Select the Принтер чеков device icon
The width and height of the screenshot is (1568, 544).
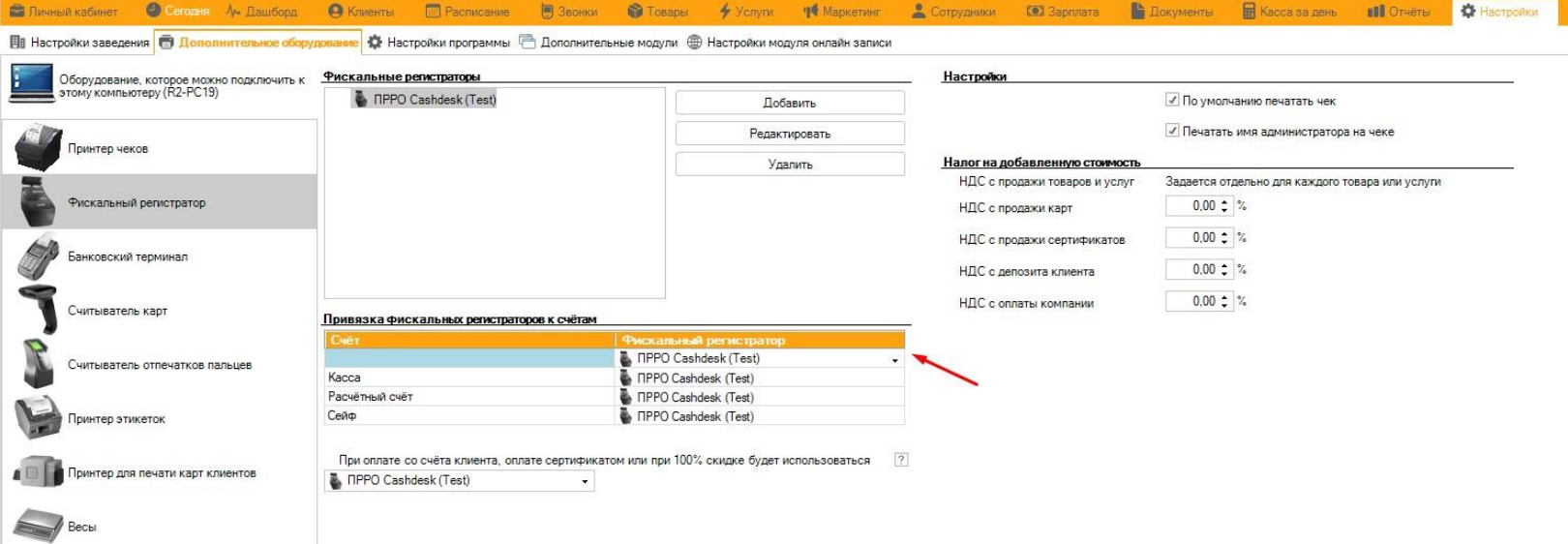coord(39,148)
